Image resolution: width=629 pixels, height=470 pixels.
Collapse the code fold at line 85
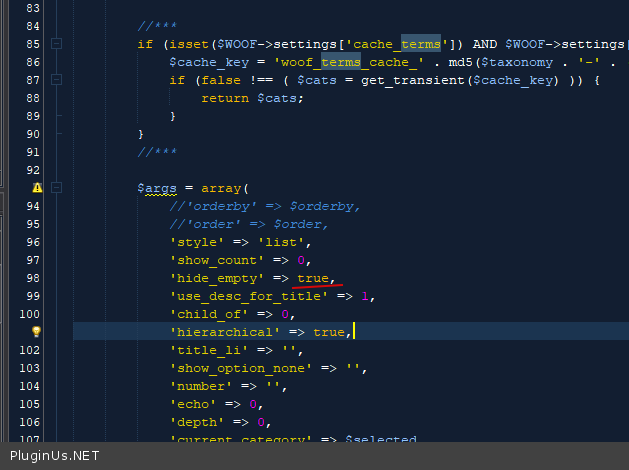(x=57, y=44)
